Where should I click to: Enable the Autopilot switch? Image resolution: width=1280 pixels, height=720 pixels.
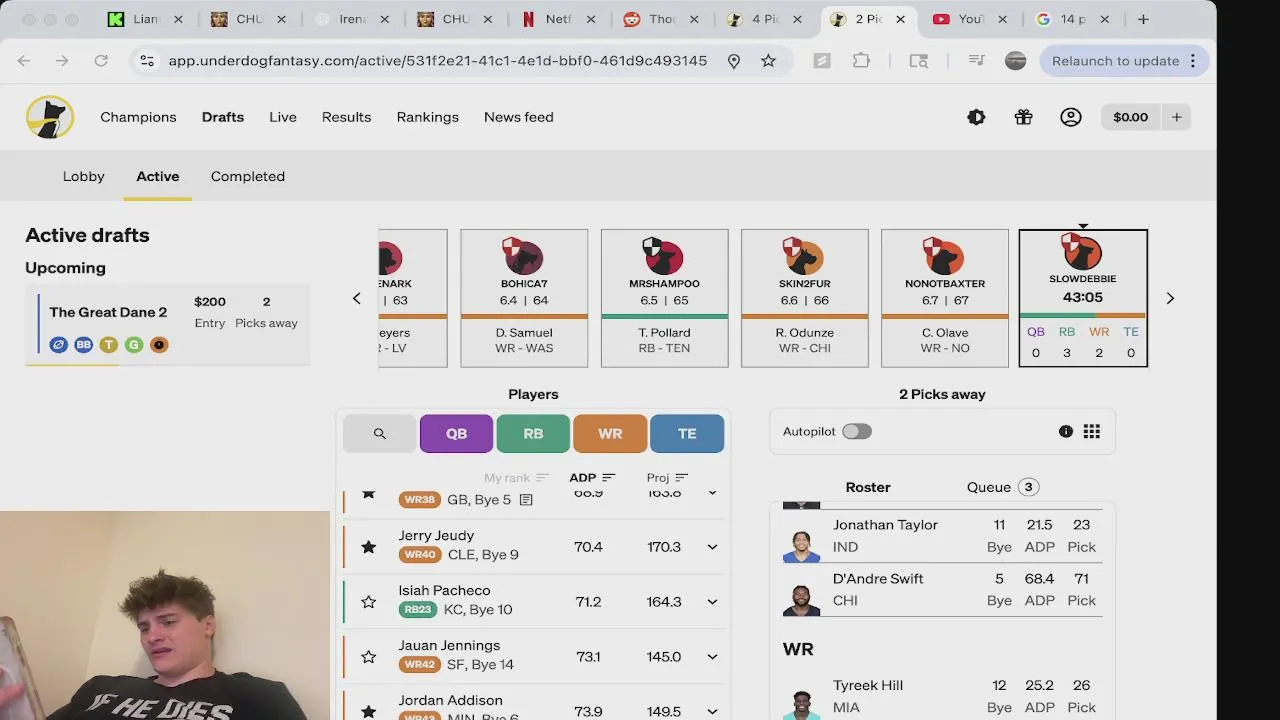(x=857, y=431)
